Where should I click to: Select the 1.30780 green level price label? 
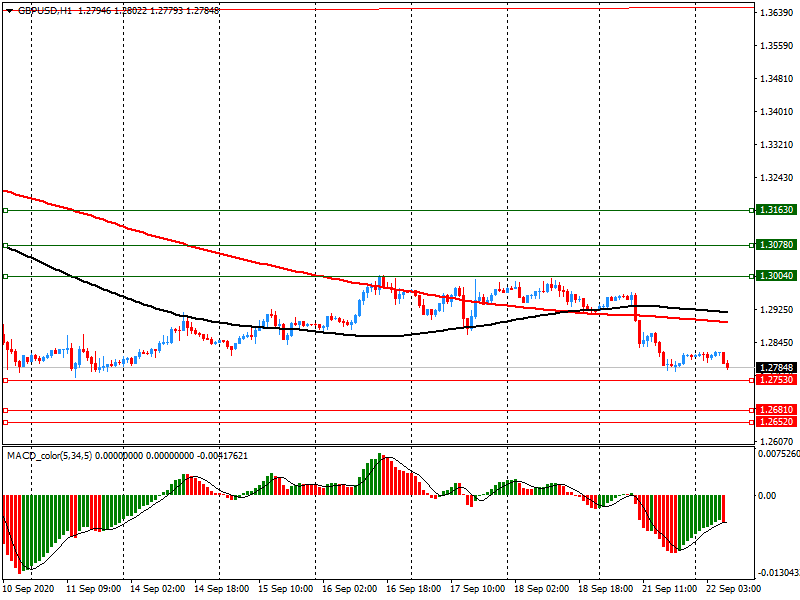click(776, 245)
